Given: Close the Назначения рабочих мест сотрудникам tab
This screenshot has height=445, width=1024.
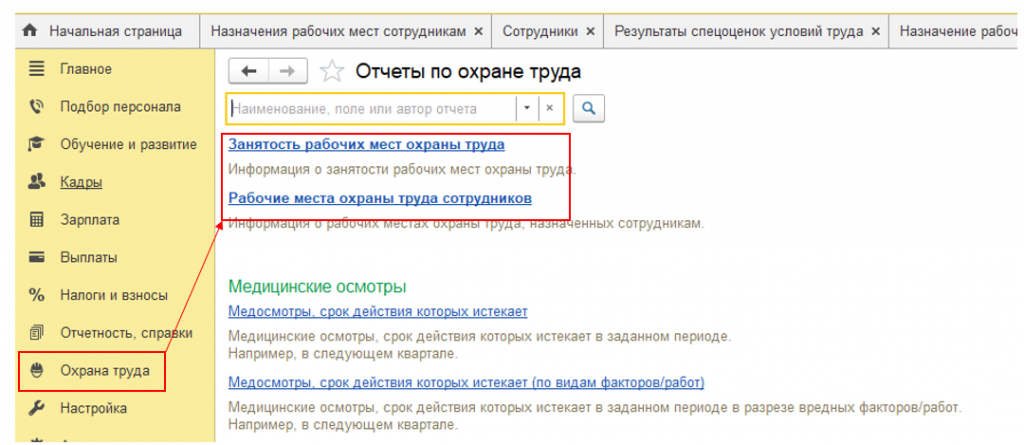Looking at the screenshot, I should [478, 31].
